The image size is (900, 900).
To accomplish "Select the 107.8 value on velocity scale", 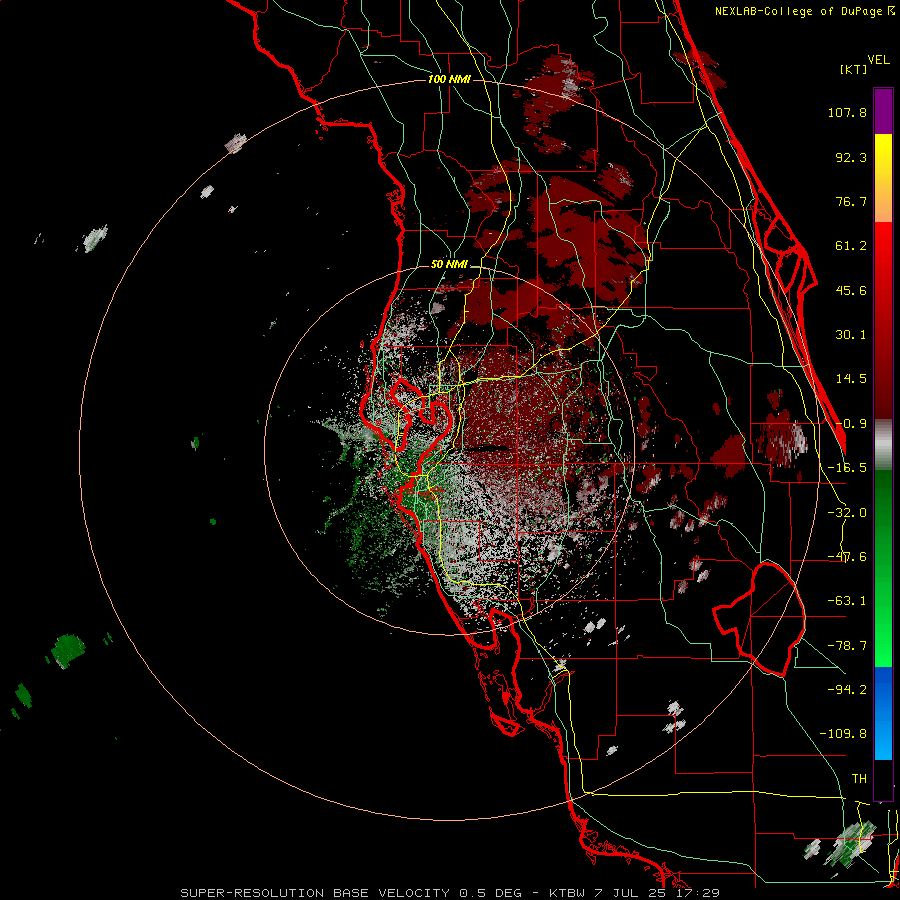I will coord(847,112).
